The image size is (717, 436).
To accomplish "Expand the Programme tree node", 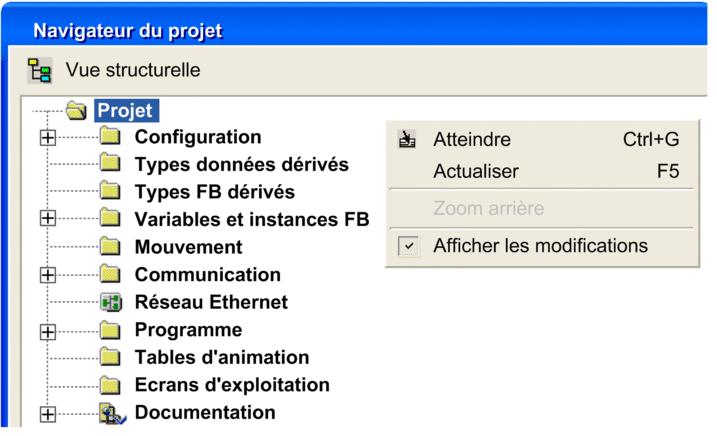I will pyautogui.click(x=48, y=332).
